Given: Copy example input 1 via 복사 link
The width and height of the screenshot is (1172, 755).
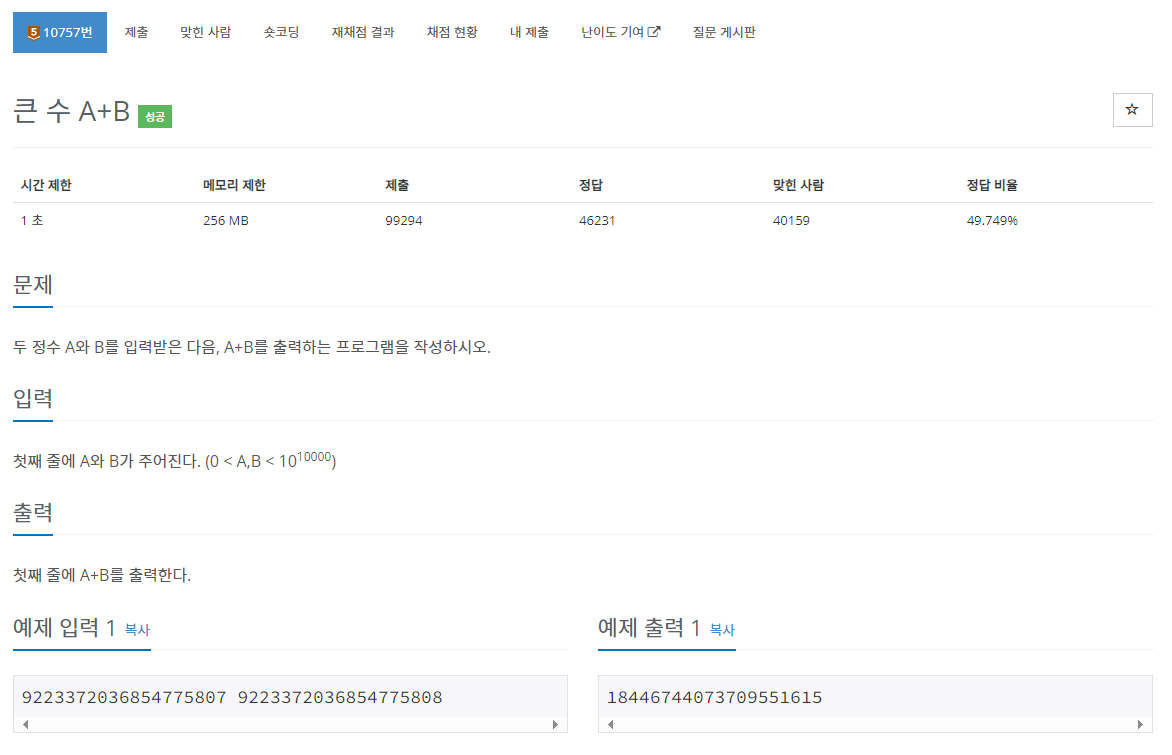Looking at the screenshot, I should click(138, 630).
